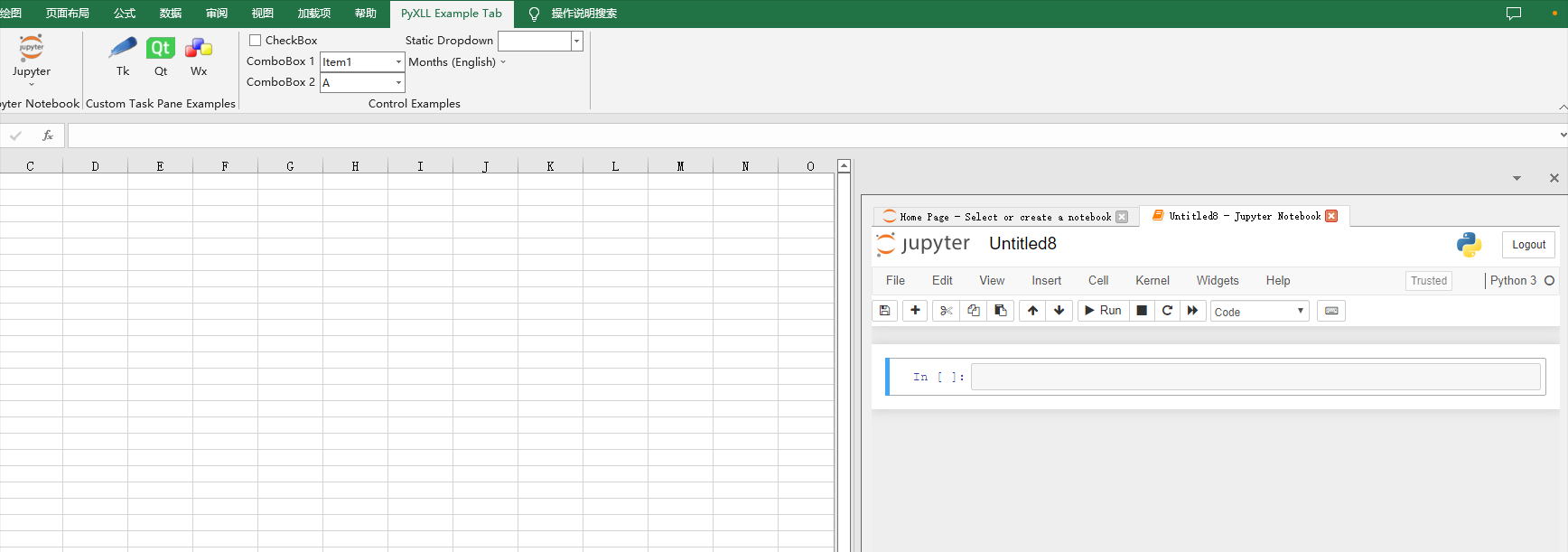This screenshot has height=552, width=1568.
Task: Launch the Tk task pane example
Action: (x=123, y=57)
